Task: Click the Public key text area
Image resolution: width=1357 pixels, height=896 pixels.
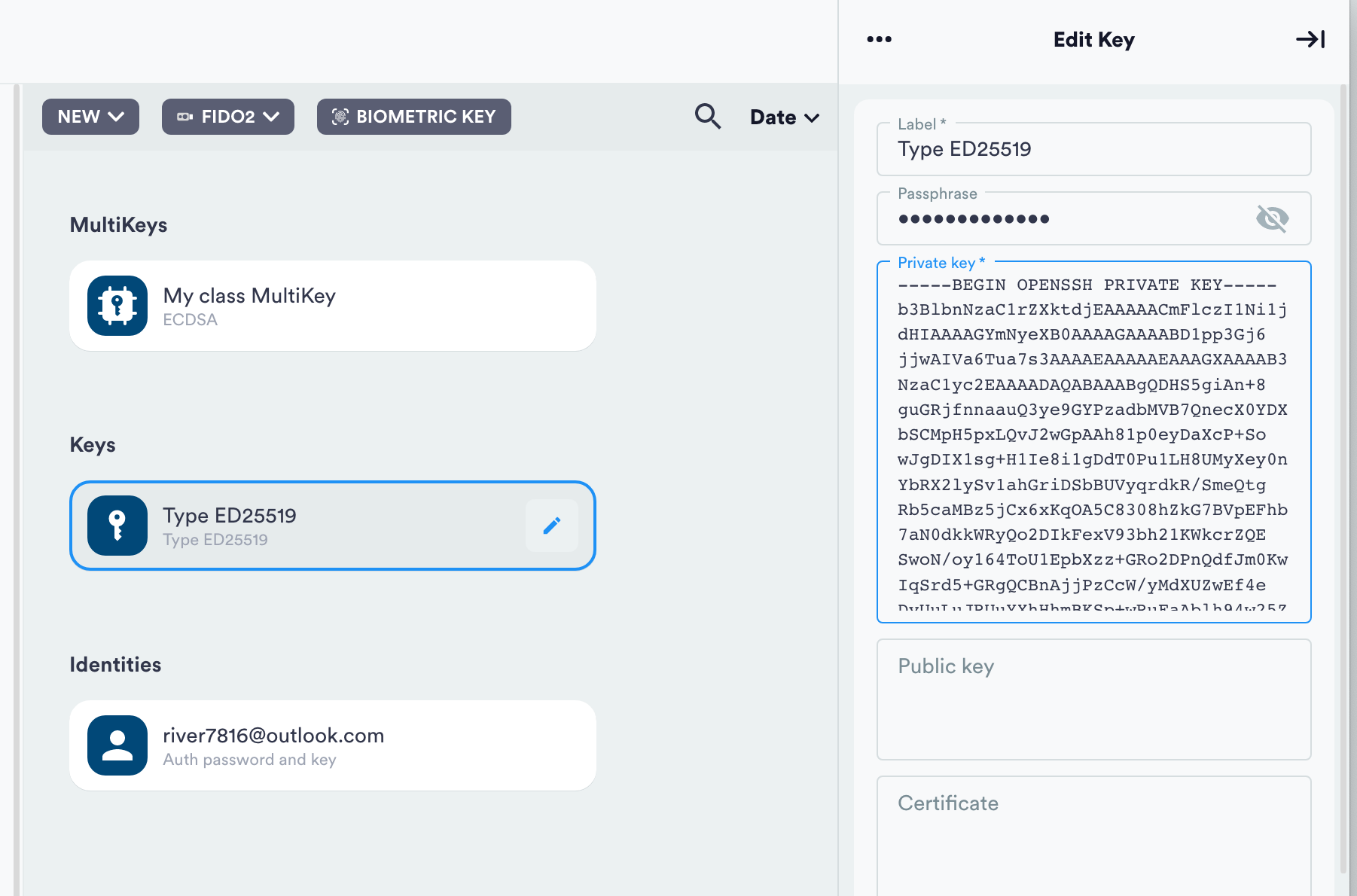Action: pyautogui.click(x=1094, y=699)
